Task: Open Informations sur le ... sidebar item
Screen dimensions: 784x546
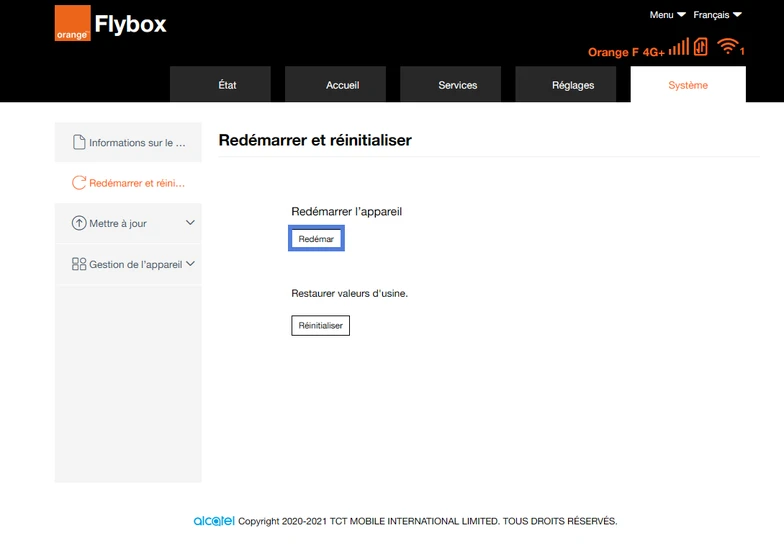Action: [x=128, y=142]
